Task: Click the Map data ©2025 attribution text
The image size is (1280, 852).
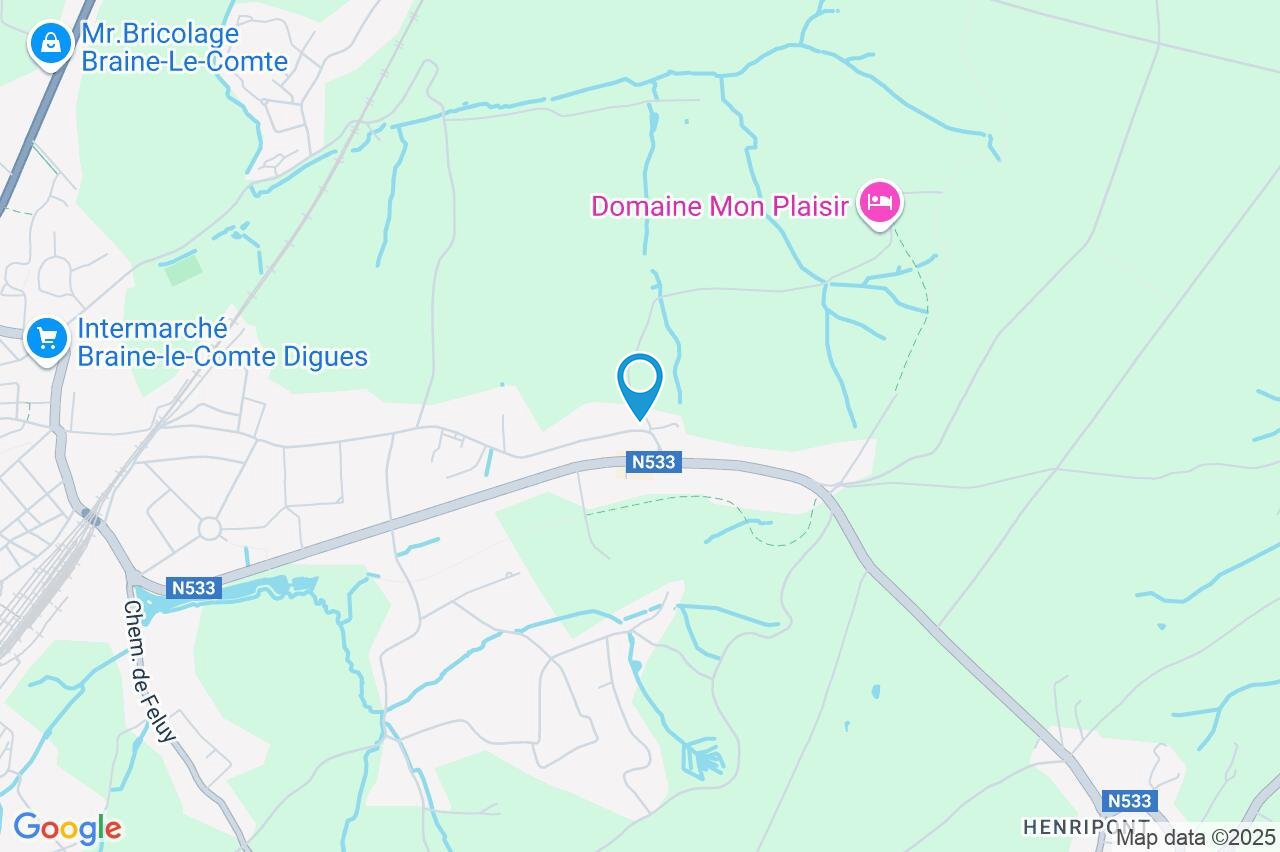Action: click(1196, 837)
